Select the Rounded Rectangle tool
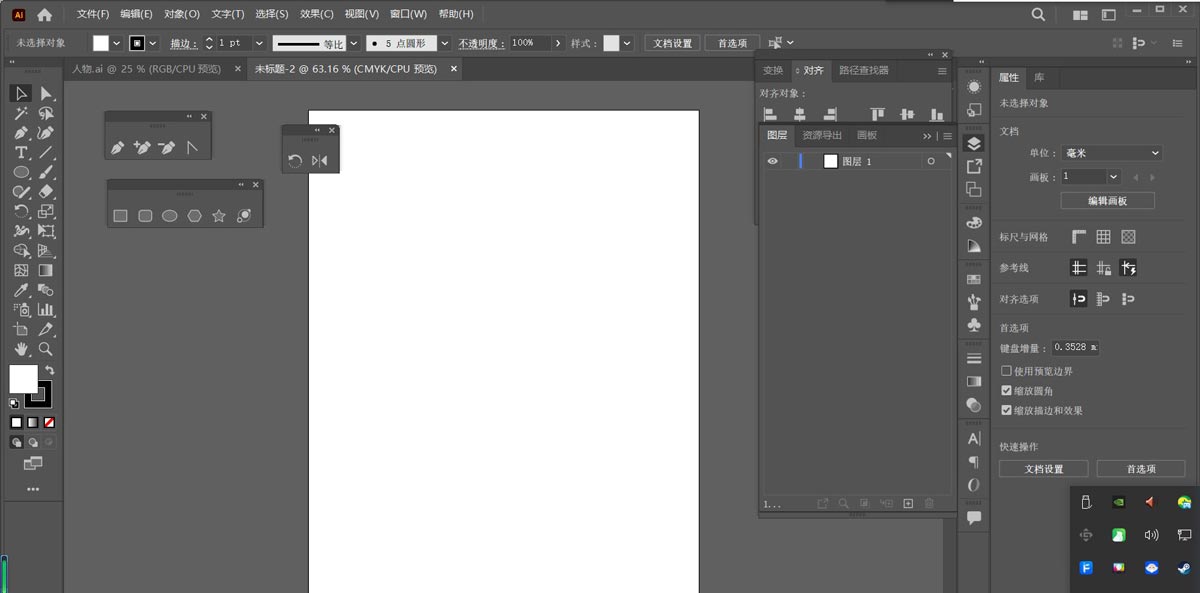The width and height of the screenshot is (1200, 593). (x=145, y=214)
